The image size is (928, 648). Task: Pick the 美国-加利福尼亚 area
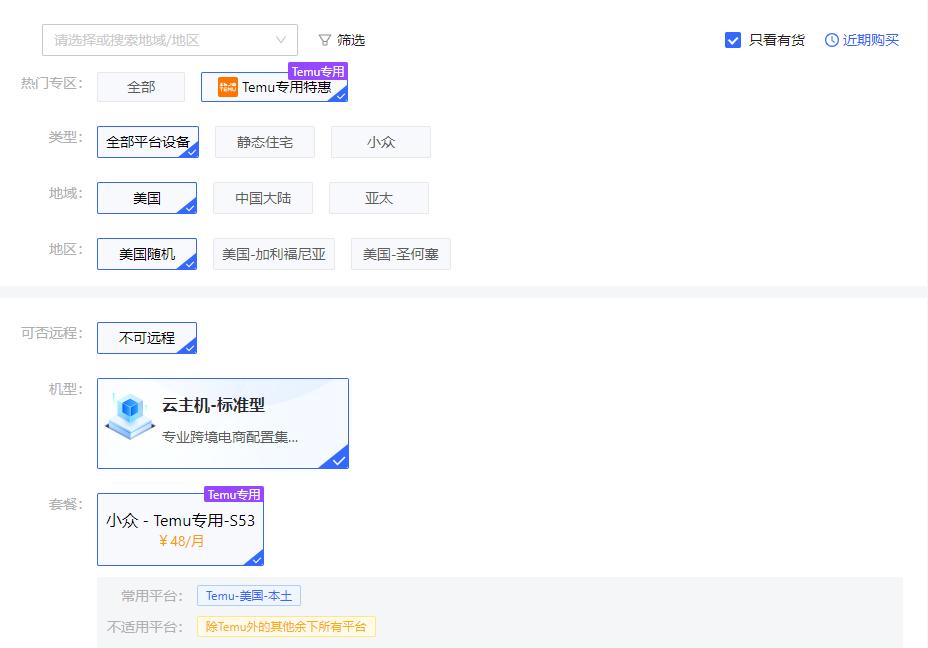(x=274, y=254)
